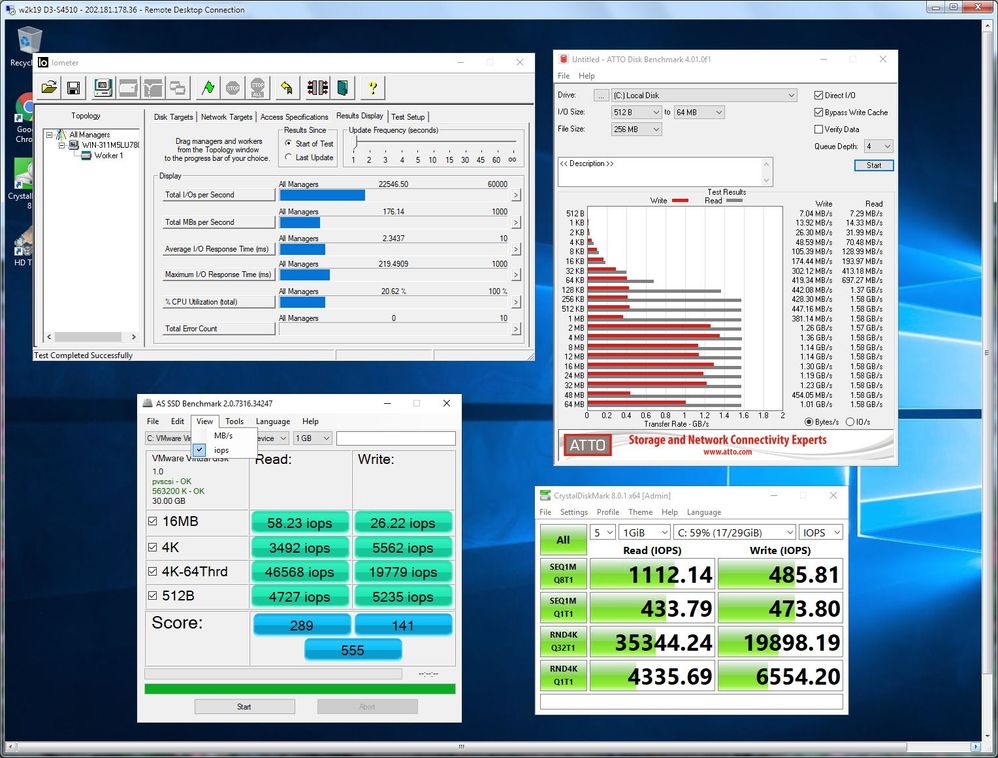Open the 512 B I/O size dropdown
Viewport: 998px width, 758px height.
pos(636,113)
